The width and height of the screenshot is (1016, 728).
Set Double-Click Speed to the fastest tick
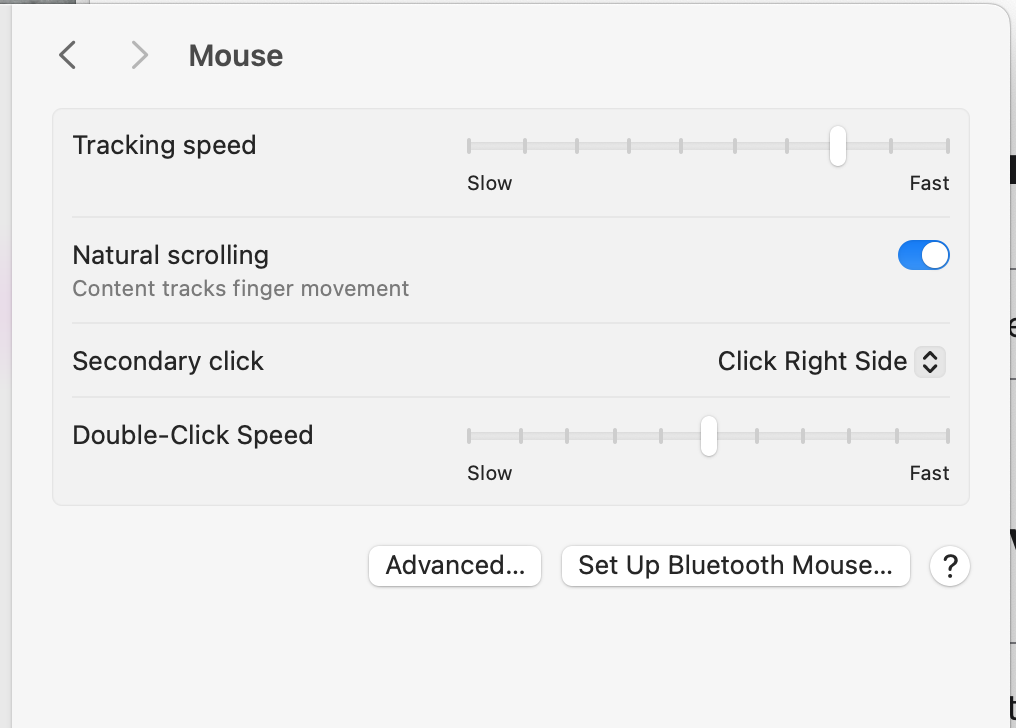coord(947,436)
